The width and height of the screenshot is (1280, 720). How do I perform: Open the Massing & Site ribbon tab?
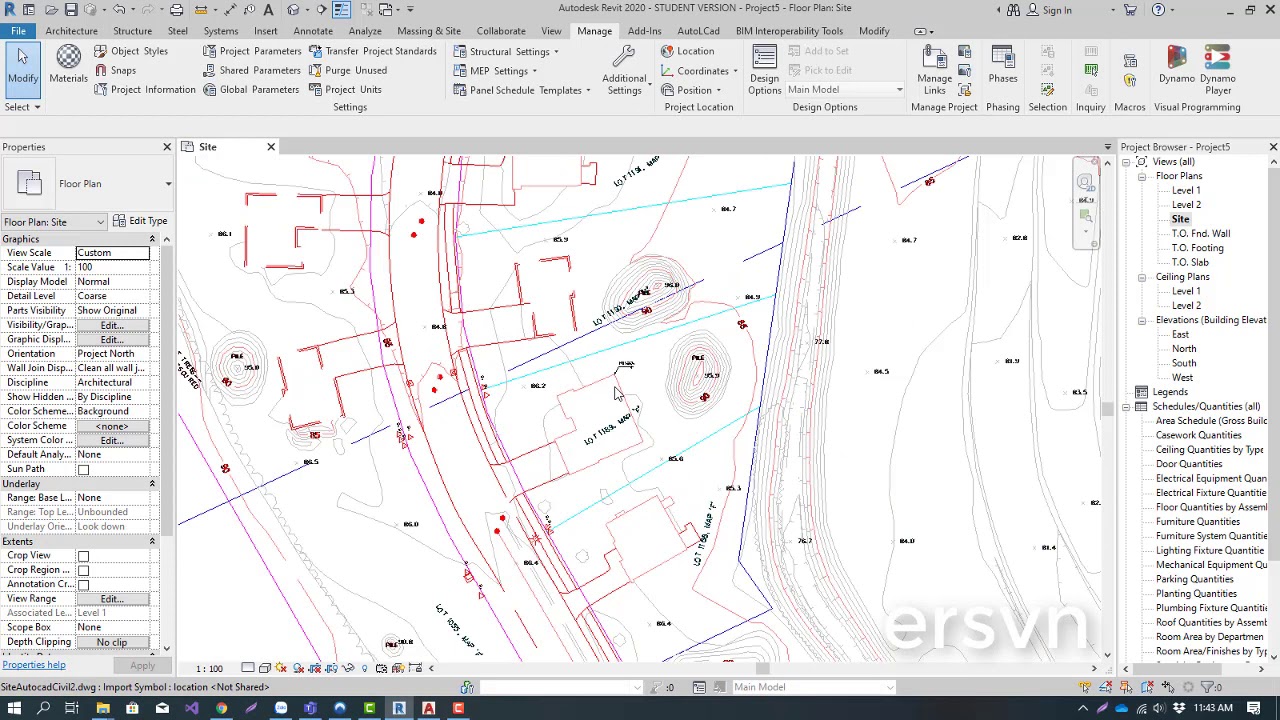point(429,31)
